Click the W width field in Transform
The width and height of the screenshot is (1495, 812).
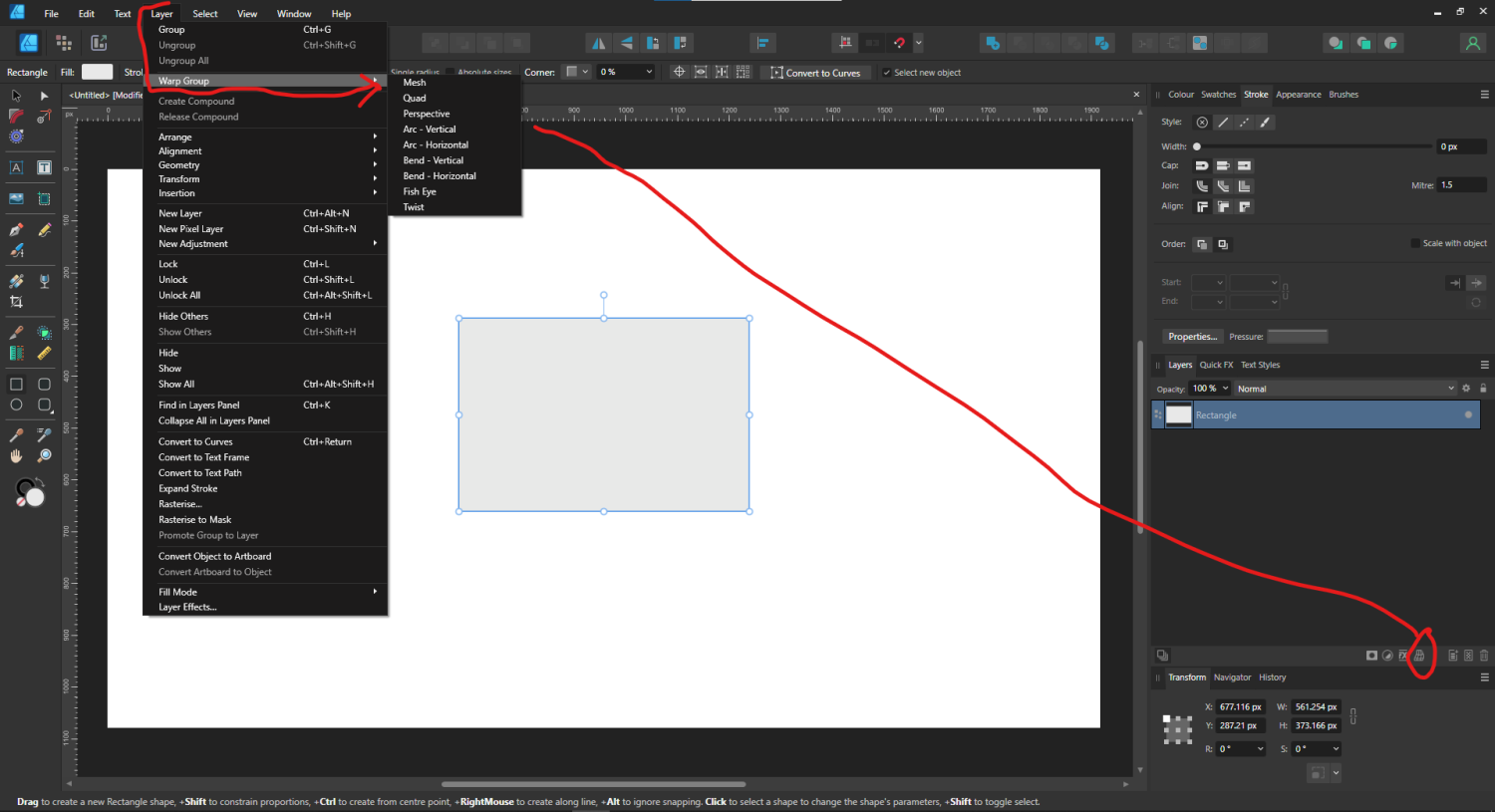click(1316, 706)
